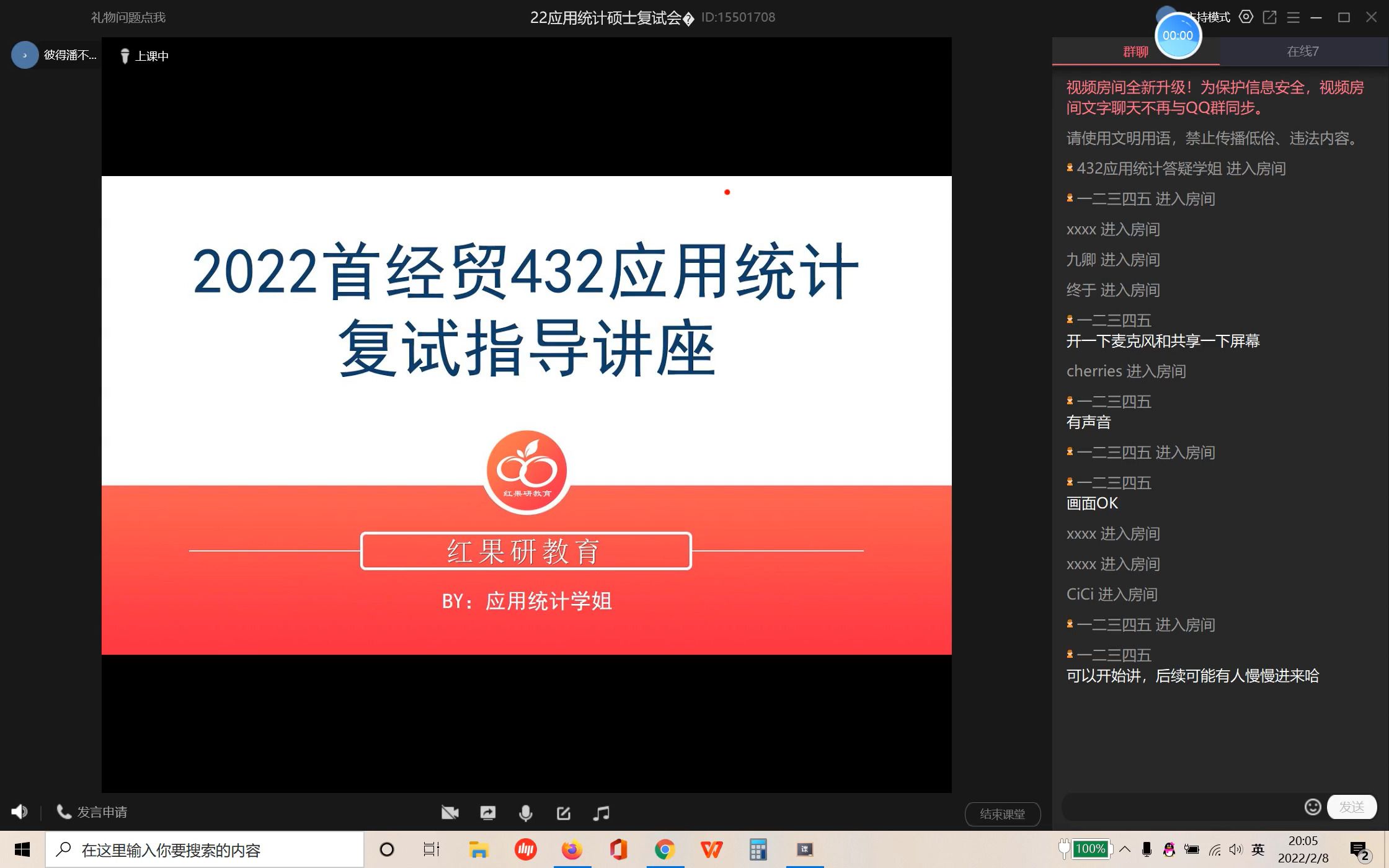Open the emoji picker in chat

tap(1312, 807)
